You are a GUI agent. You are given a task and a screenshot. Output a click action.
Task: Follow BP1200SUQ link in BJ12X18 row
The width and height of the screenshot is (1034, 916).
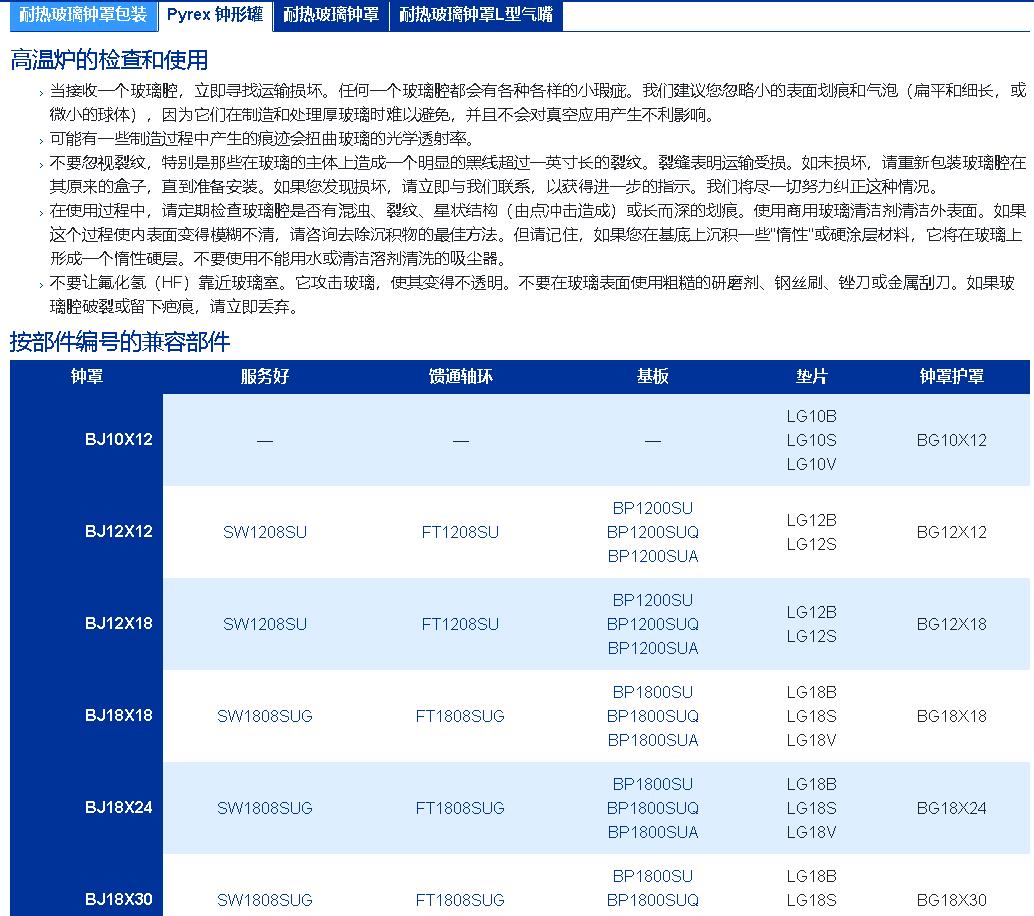(653, 625)
